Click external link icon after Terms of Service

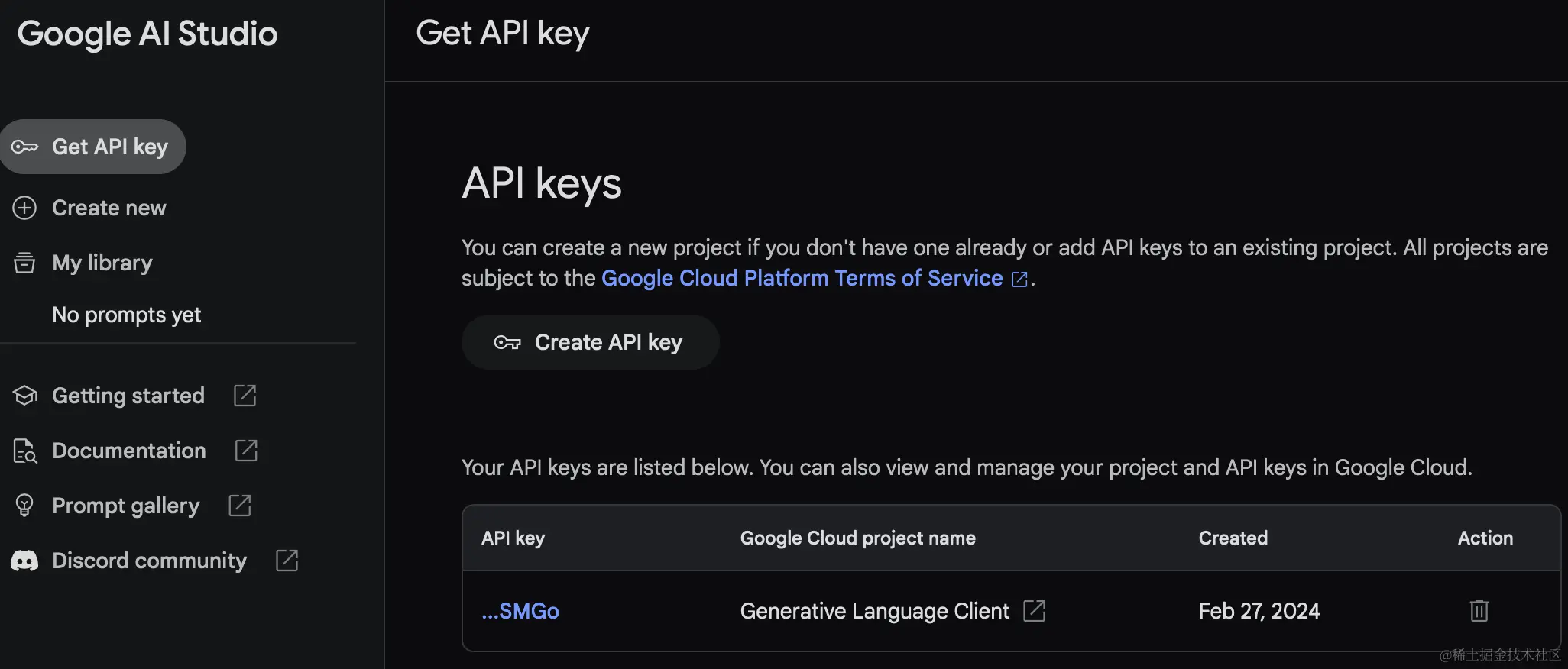pos(1019,279)
